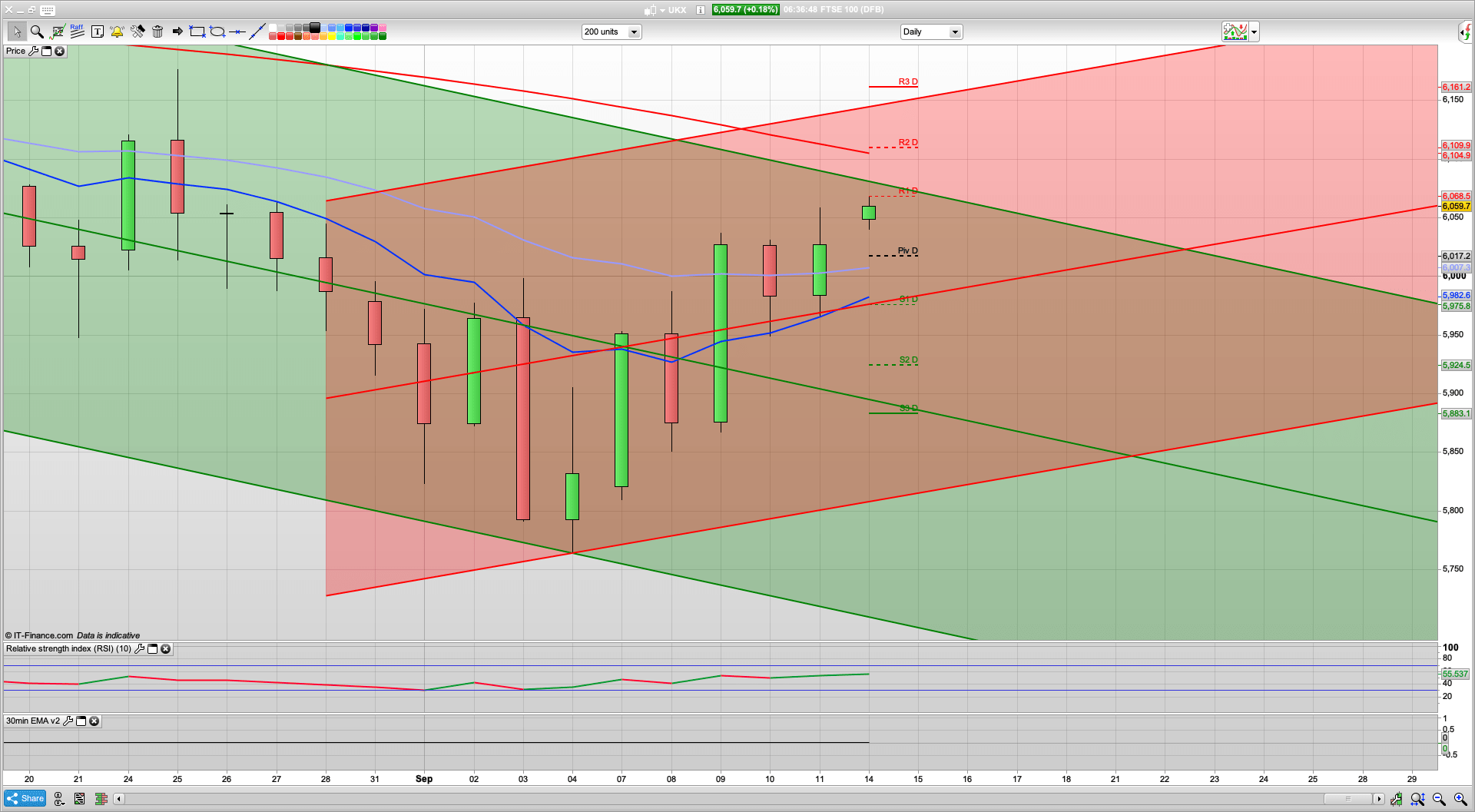
Task: Select the Raff channel drawing tool
Action: (x=76, y=30)
